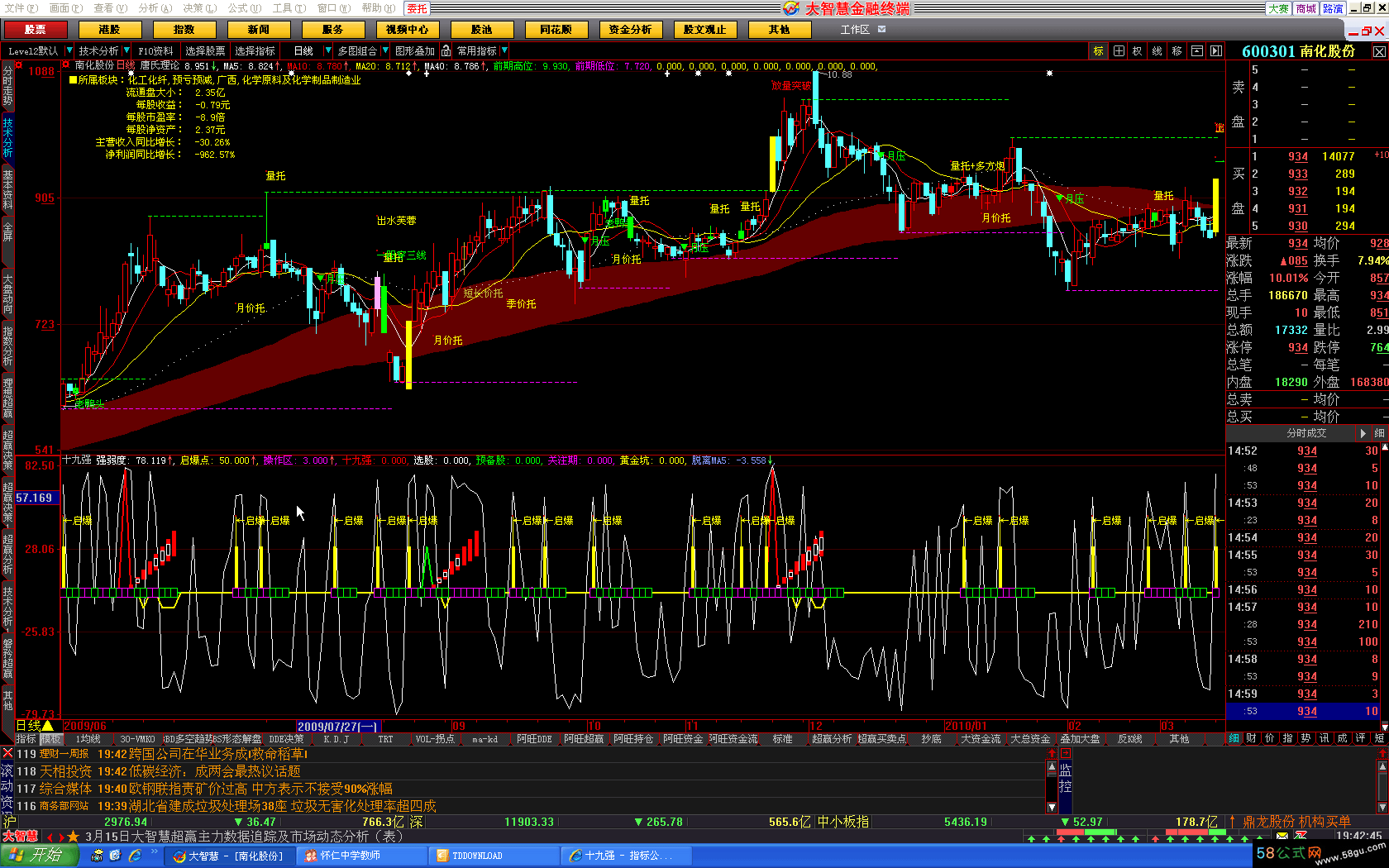Select the 价 tab in the quote panel

click(1270, 738)
